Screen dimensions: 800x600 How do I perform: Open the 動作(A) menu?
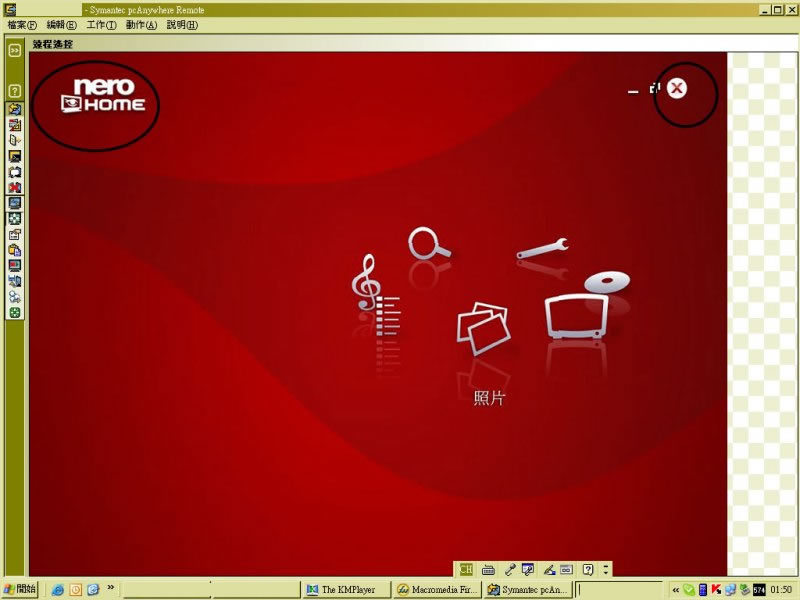coord(141,24)
